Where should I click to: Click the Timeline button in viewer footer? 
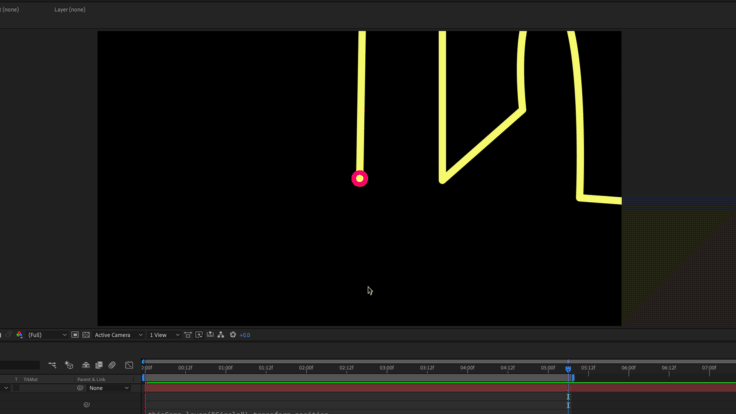[x=210, y=335]
